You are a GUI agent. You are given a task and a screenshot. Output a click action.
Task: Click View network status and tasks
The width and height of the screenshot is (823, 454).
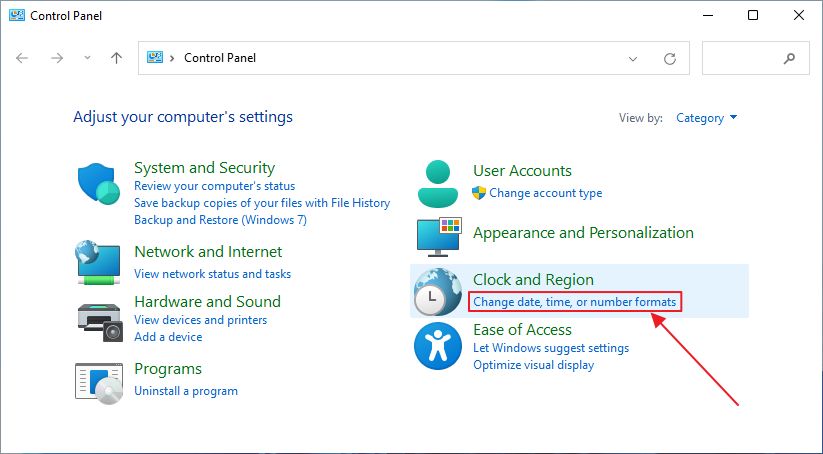213,273
